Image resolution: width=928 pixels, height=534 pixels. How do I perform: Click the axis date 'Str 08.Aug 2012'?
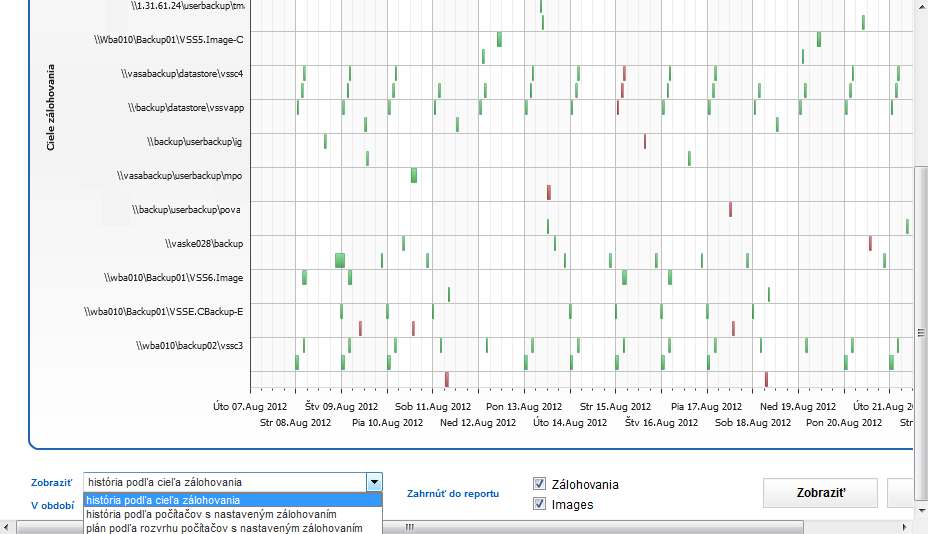pyautogui.click(x=295, y=423)
